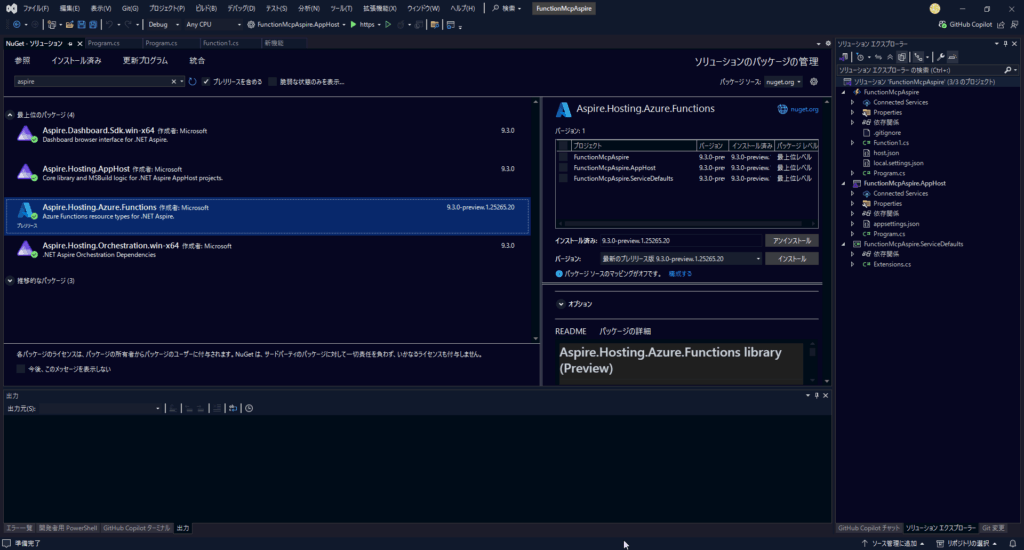Image resolution: width=1024 pixels, height=550 pixels.
Task: Click Add to Source Control in status bar
Action: click(x=893, y=543)
